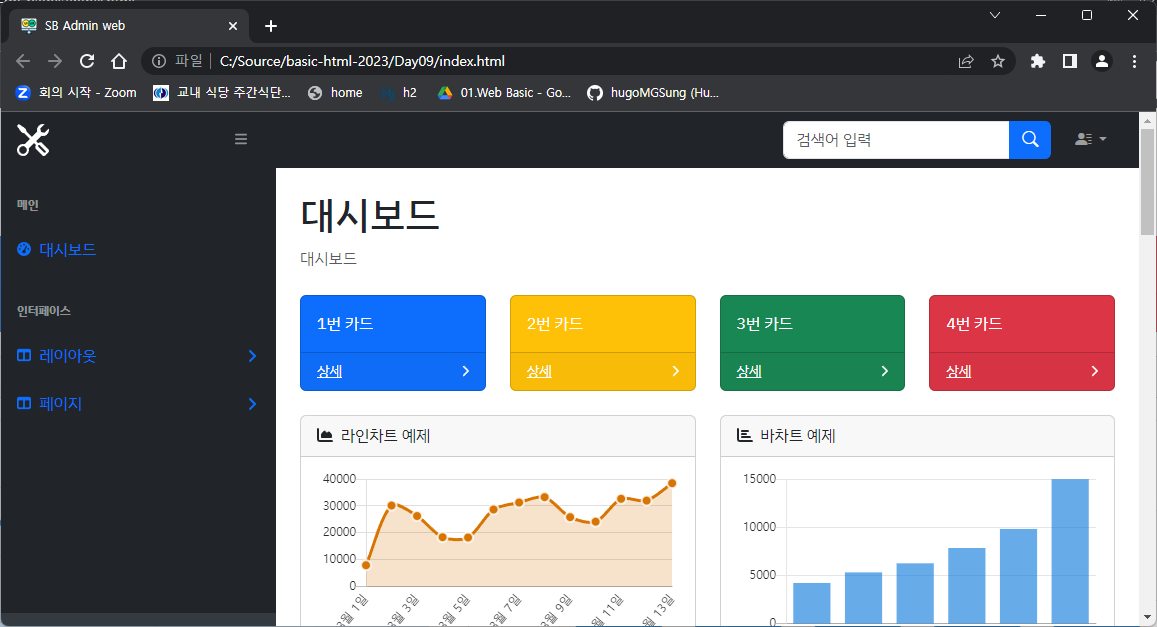The width and height of the screenshot is (1157, 627).
Task: Open the 회의 시작 - Zoom bookmark
Action: tap(77, 92)
